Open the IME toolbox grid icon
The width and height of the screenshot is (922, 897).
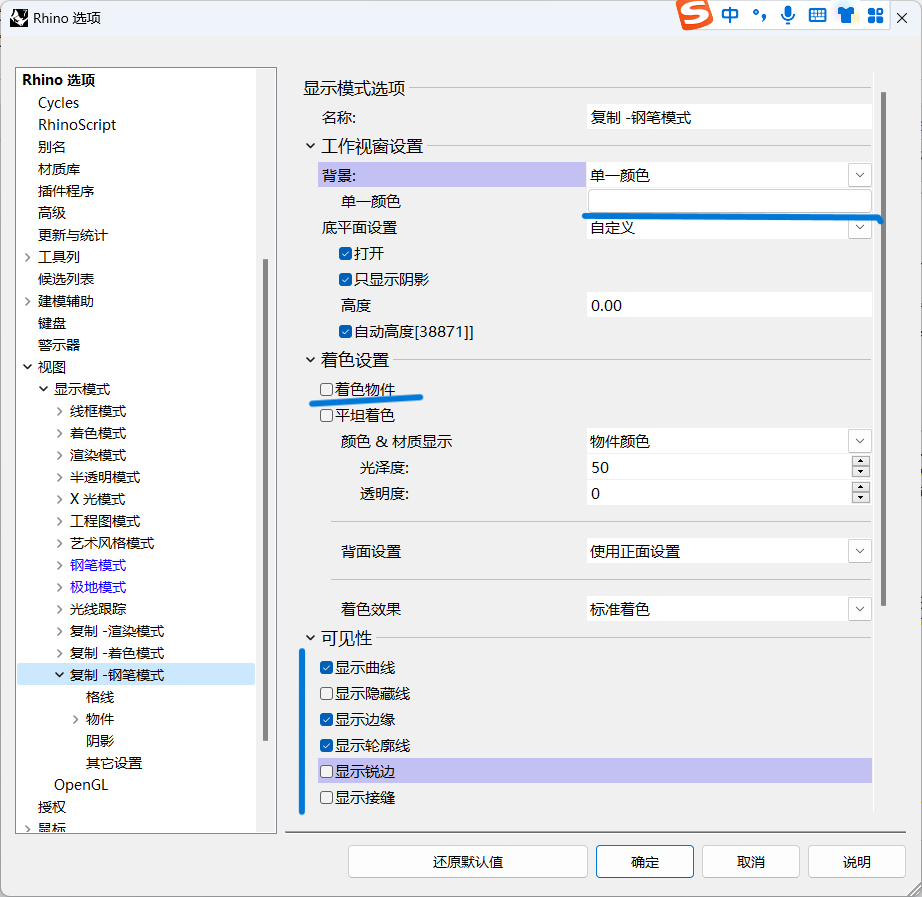[x=876, y=16]
